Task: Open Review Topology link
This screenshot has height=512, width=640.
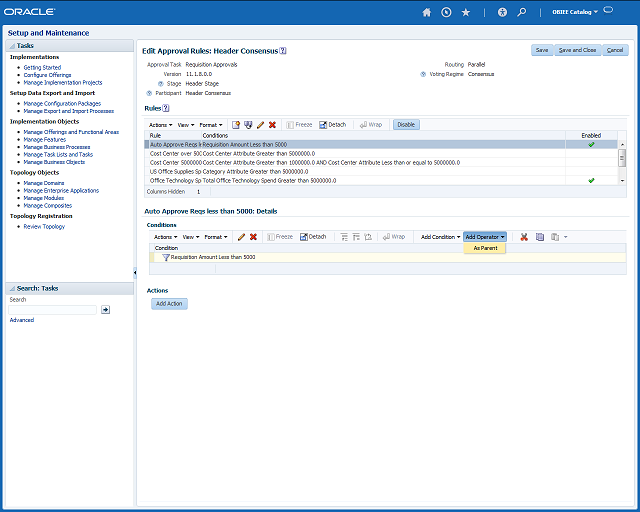Action: coord(44,227)
